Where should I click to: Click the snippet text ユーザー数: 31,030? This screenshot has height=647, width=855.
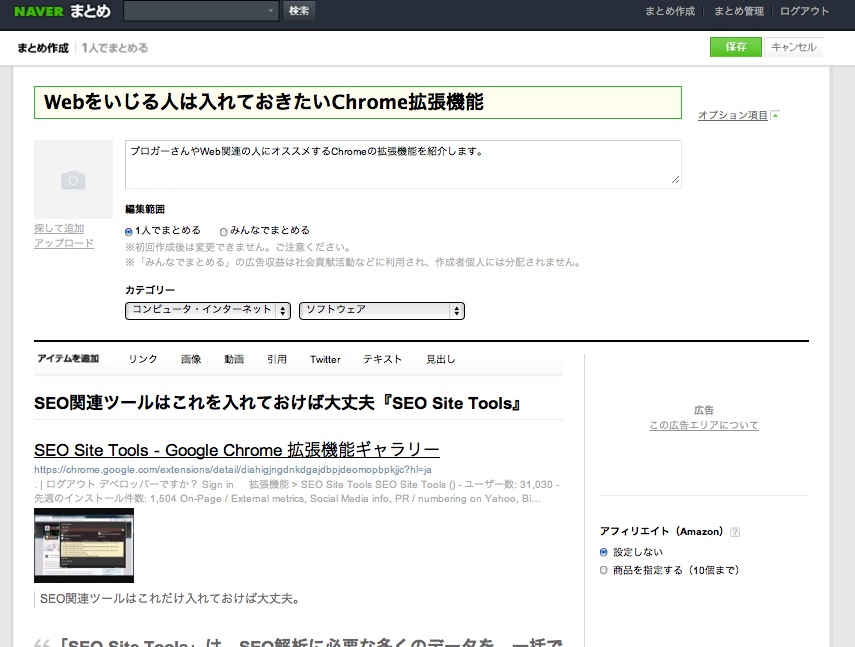coord(508,485)
